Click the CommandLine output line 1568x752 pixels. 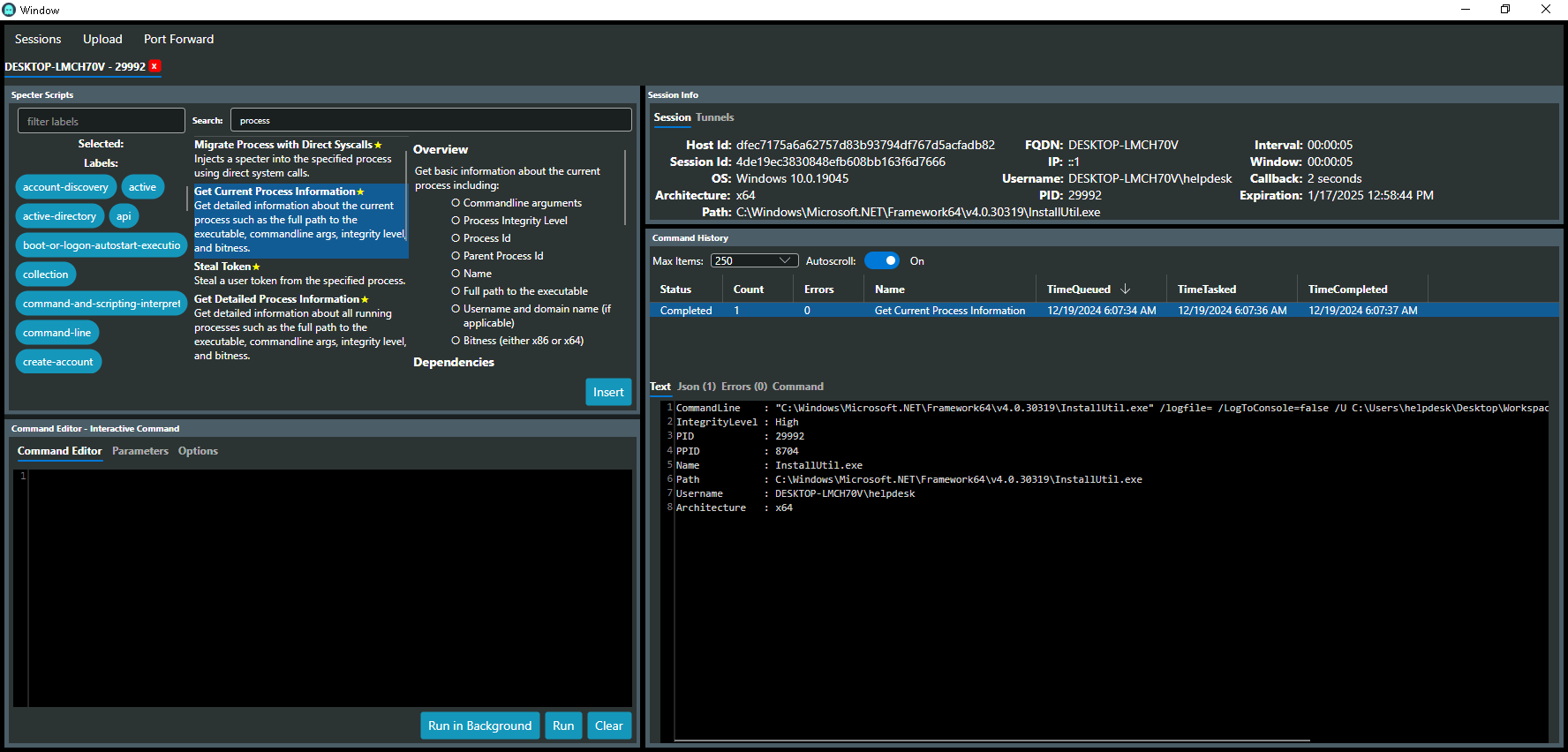(1111, 408)
